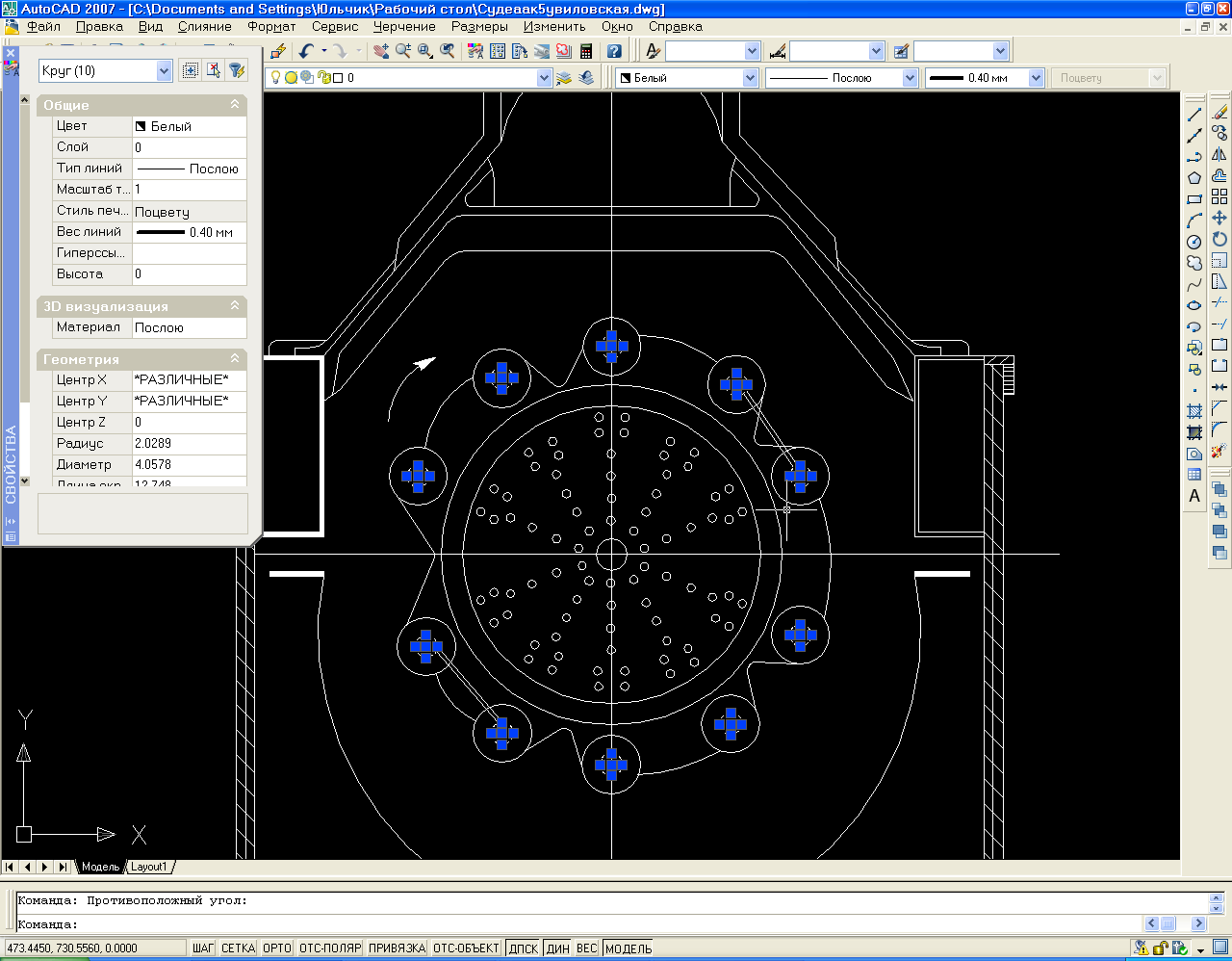
Task: Toggle ПРИВЯЗКА object snap button
Action: click(397, 948)
